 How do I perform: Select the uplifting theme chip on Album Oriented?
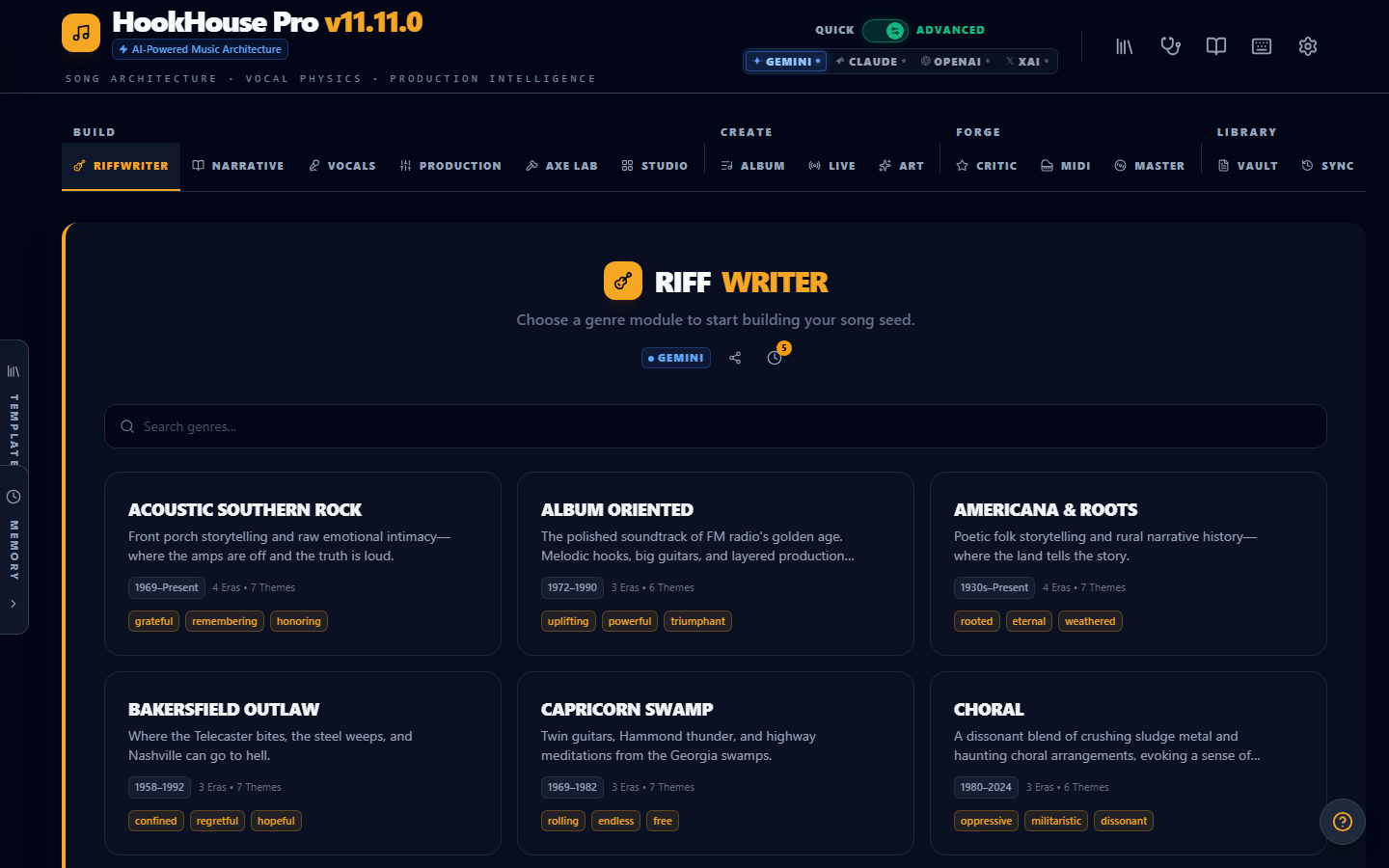[568, 621]
